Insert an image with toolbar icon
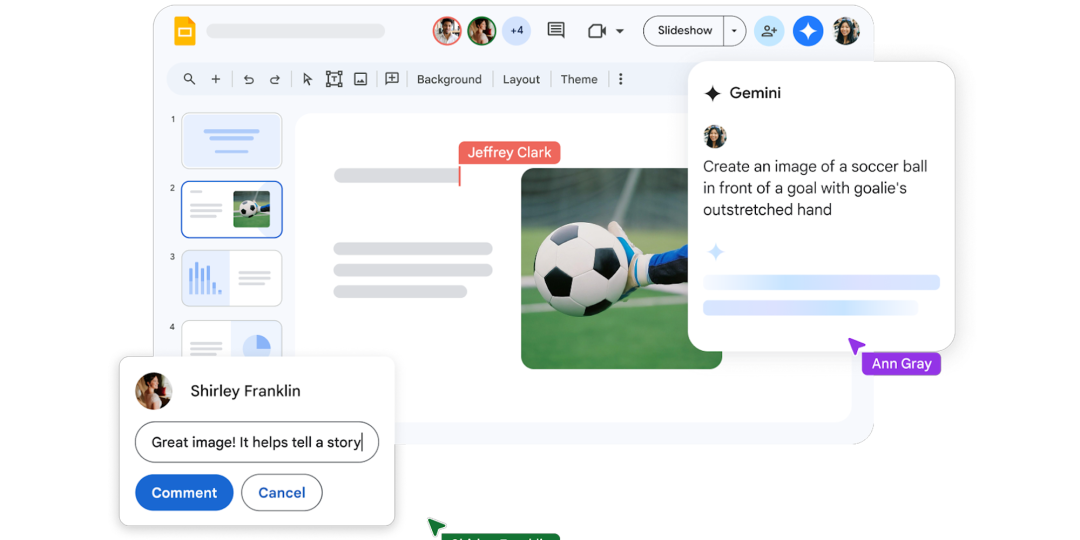This screenshot has width=1080, height=540. pos(361,79)
